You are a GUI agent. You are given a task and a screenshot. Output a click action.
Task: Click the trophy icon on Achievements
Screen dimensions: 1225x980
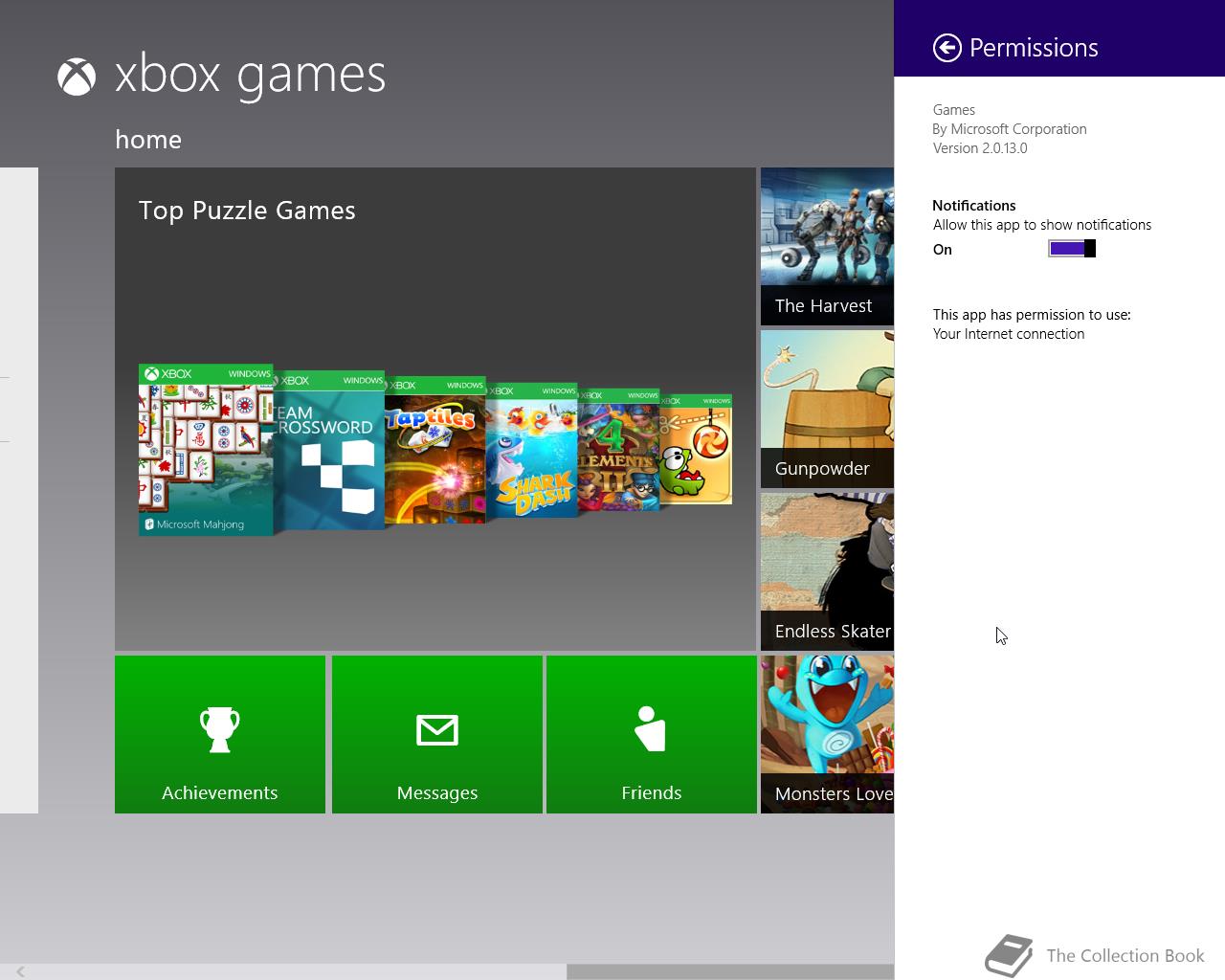[219, 729]
